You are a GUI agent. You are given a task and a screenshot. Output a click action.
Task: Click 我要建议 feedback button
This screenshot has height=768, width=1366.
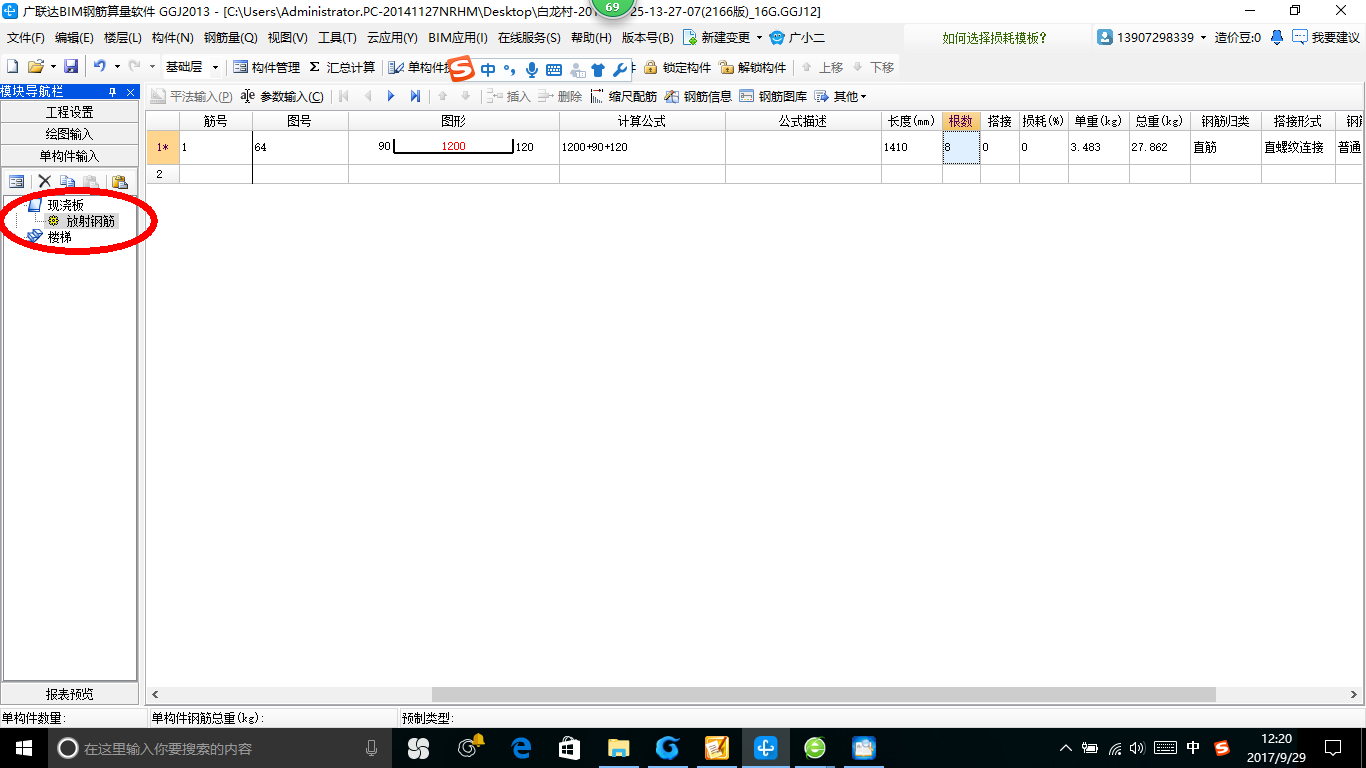point(1326,38)
